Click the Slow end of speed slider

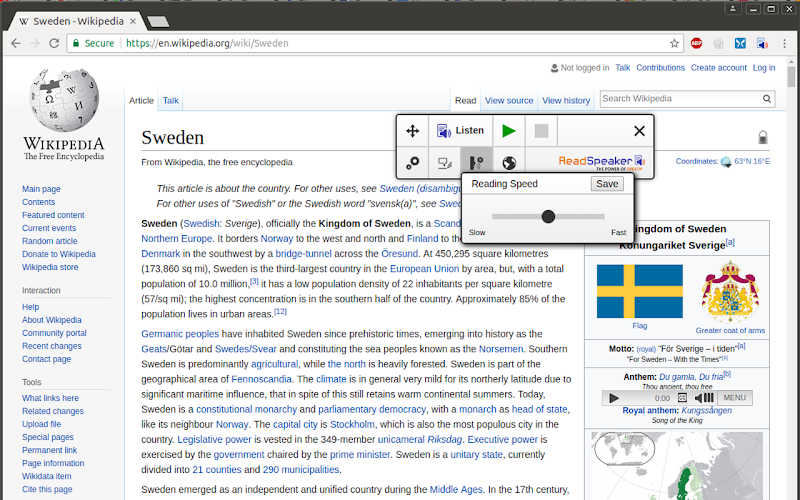tap(477, 233)
